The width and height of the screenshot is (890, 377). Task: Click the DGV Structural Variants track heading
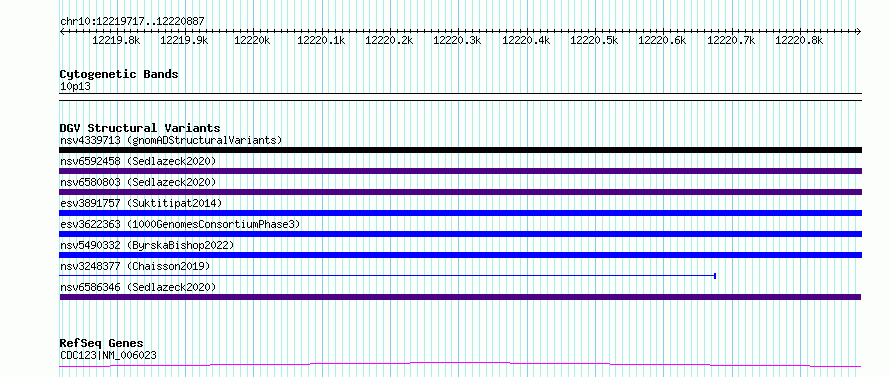[140, 128]
